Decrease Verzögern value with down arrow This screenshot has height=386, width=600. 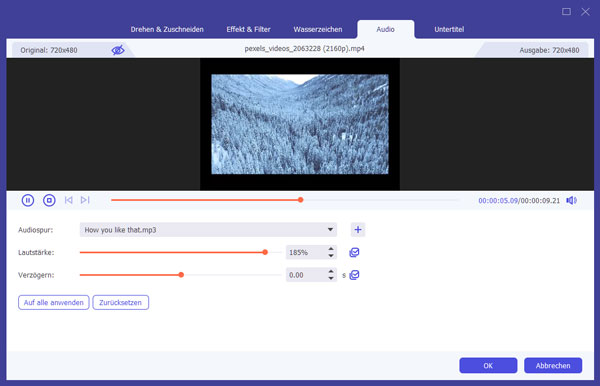point(331,278)
